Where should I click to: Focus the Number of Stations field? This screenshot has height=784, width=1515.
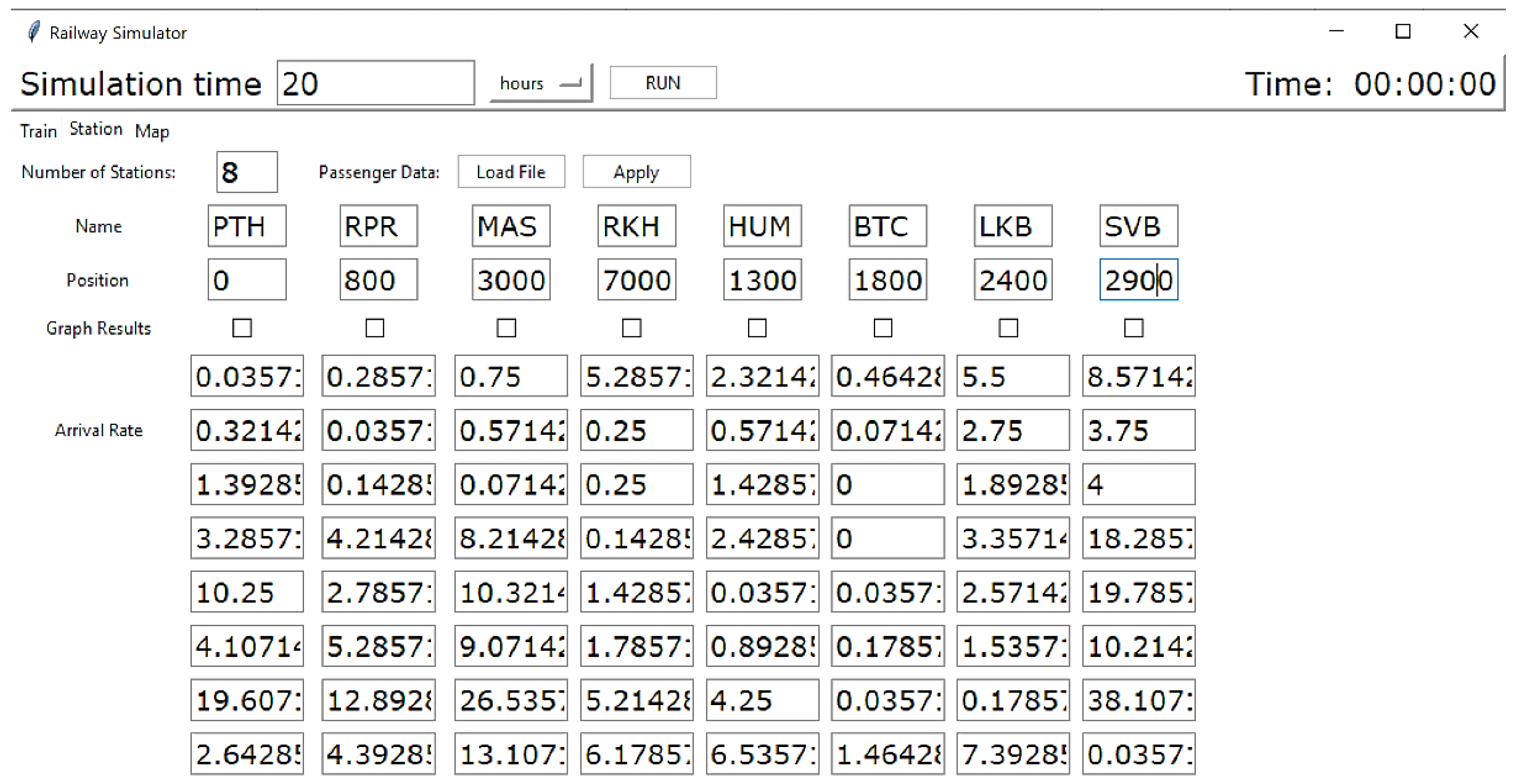246,172
